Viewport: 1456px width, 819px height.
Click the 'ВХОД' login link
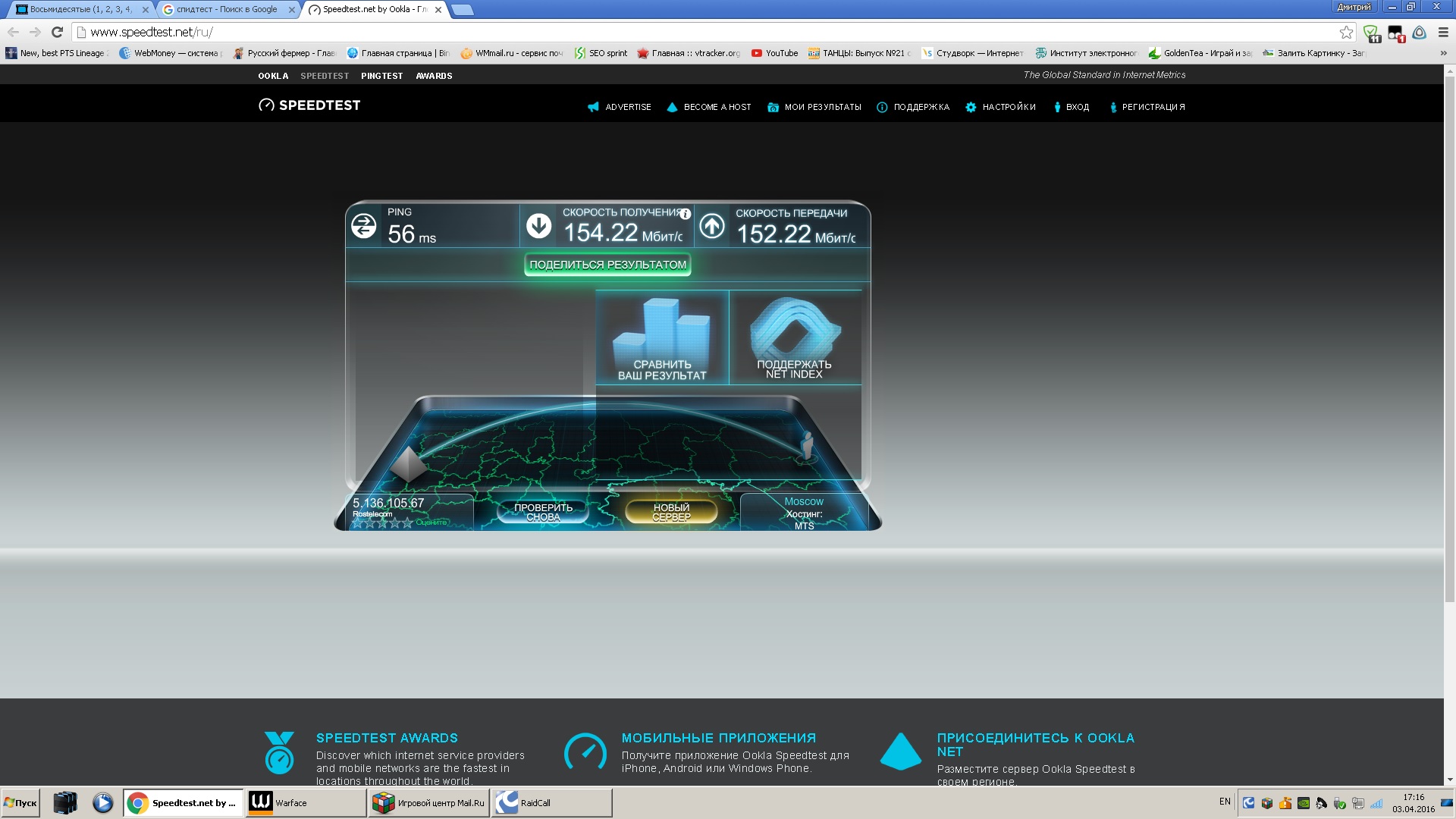coord(1071,107)
